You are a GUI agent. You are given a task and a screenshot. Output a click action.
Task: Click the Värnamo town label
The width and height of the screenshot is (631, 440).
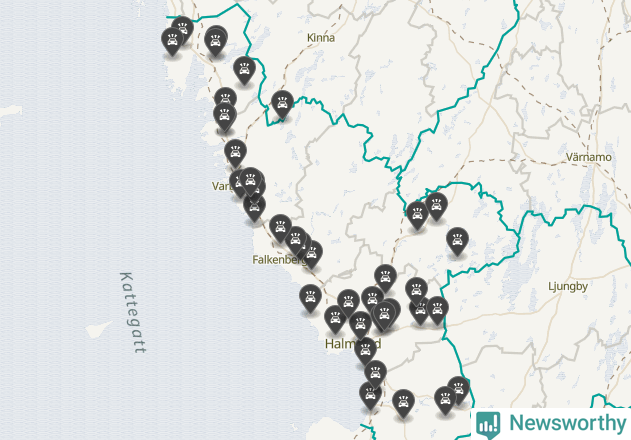tap(588, 157)
